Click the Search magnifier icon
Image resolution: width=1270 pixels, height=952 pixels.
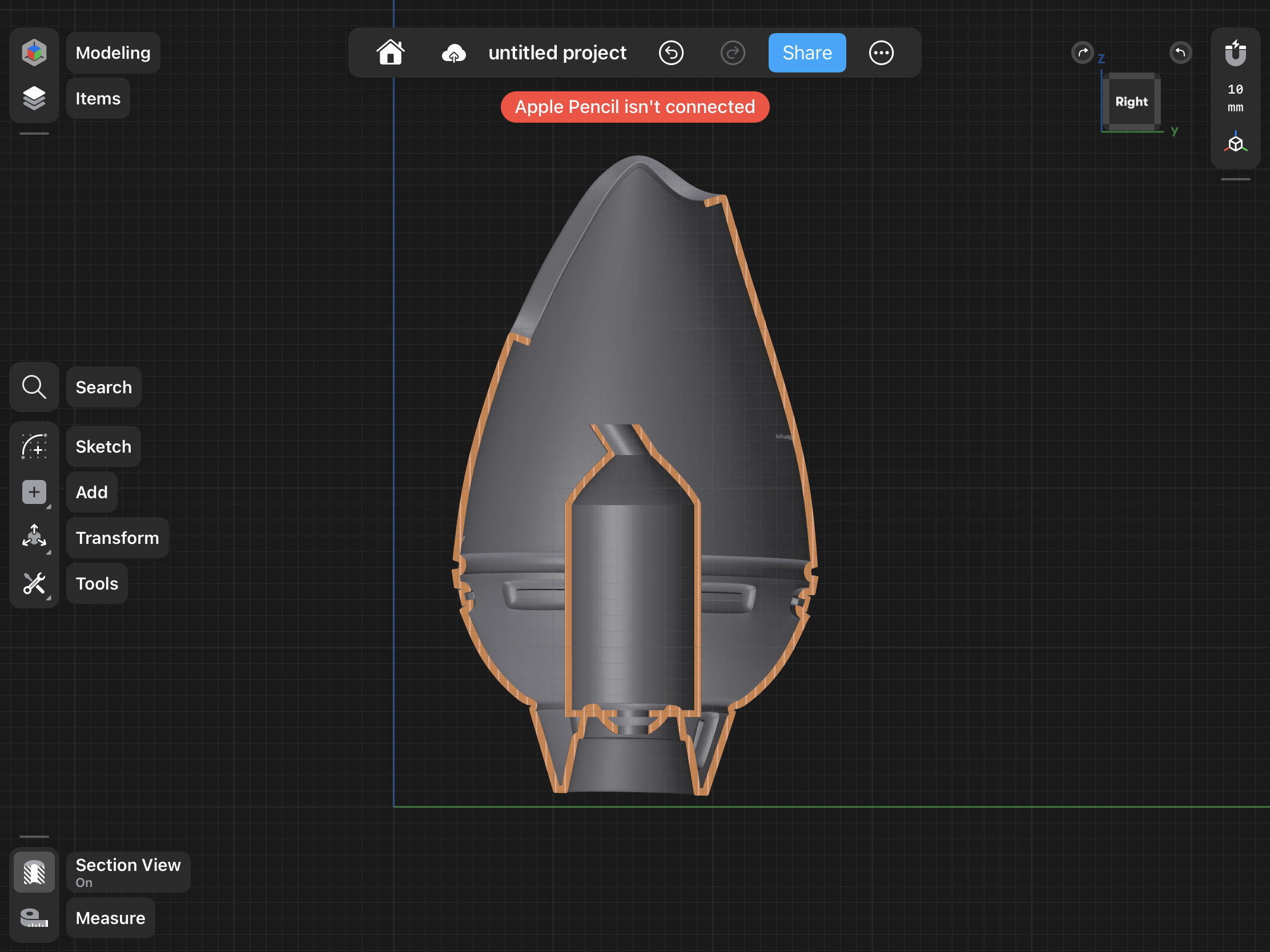point(34,387)
